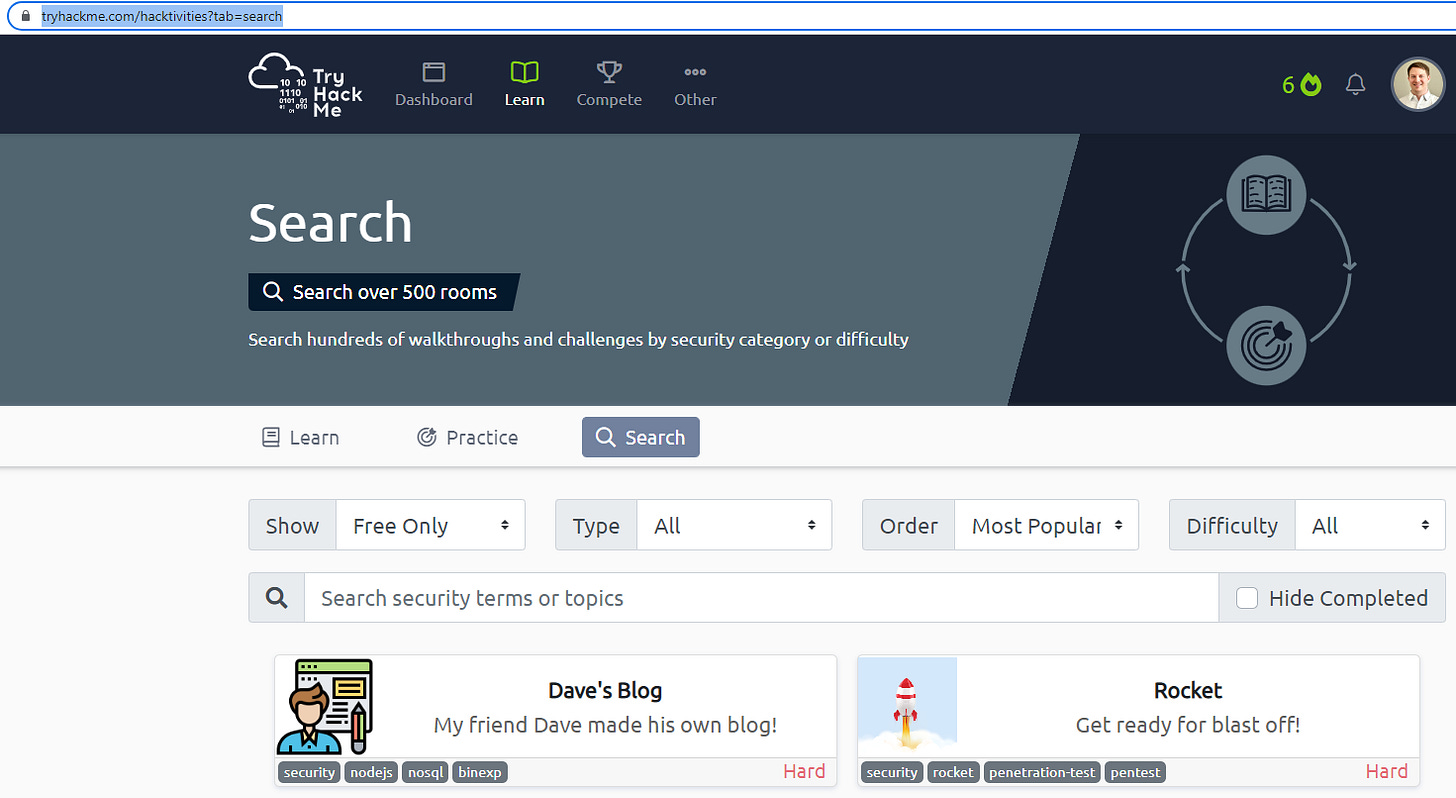
Task: Click the padlock icon in address bar
Action: [27, 16]
